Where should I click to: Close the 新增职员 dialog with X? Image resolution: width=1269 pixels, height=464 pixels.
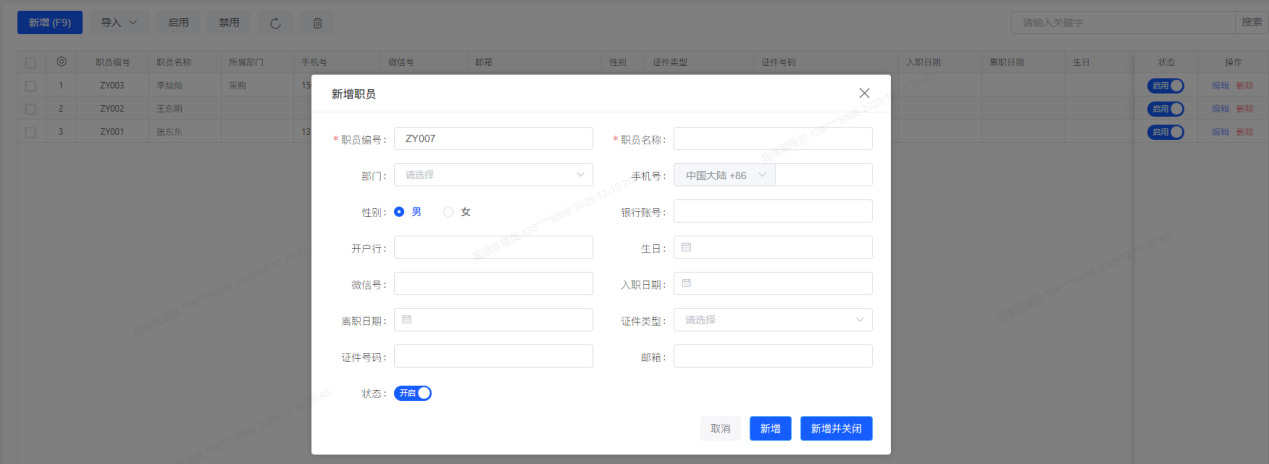[865, 93]
